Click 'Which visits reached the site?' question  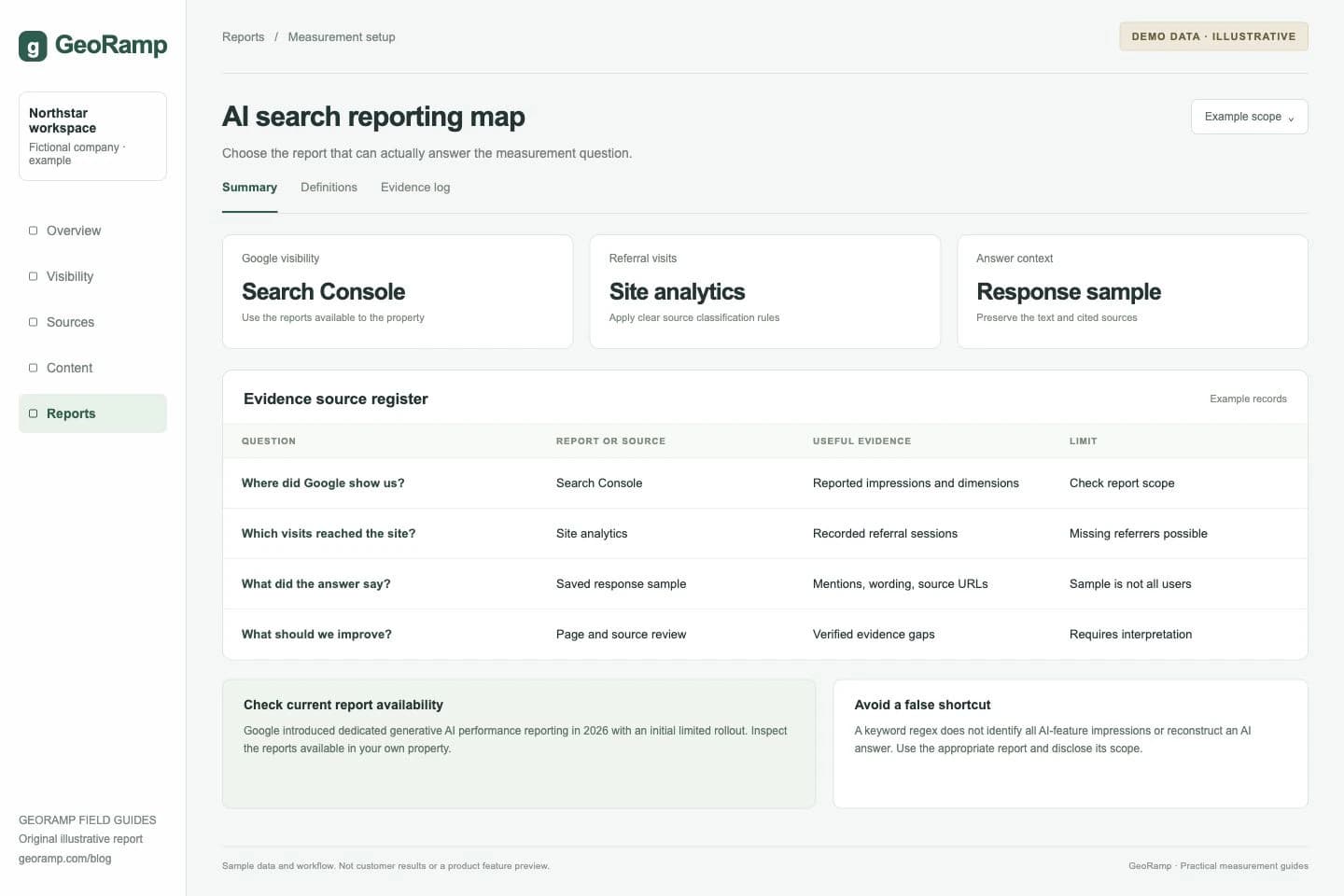click(x=329, y=534)
